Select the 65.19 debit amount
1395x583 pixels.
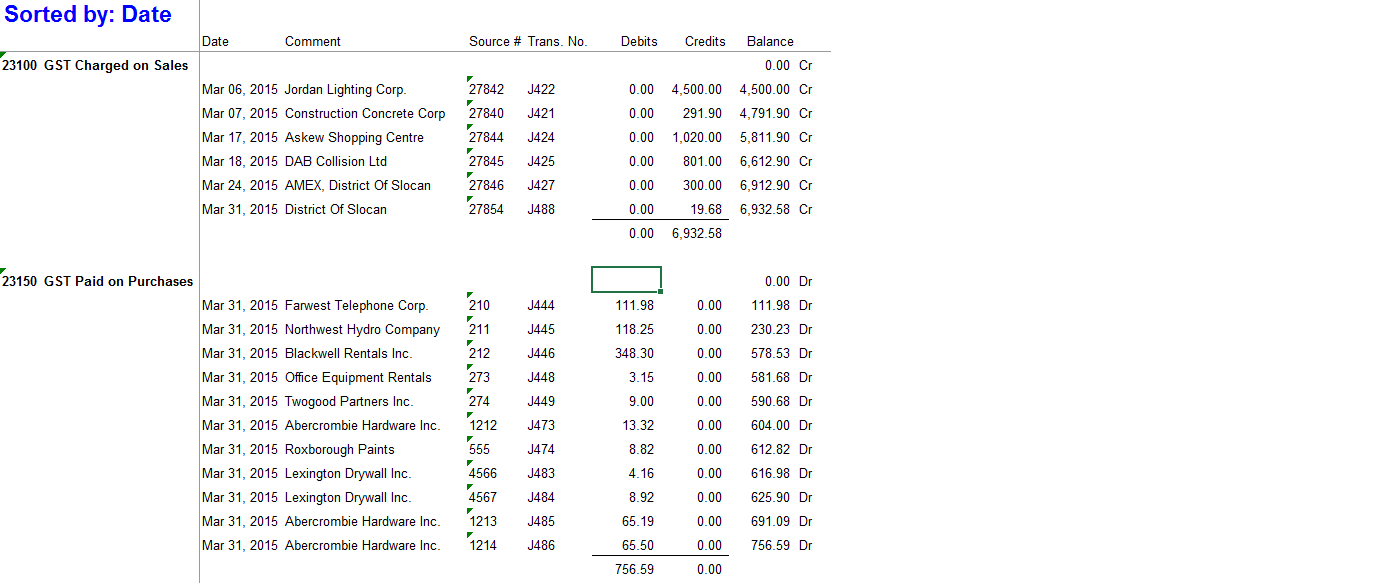coord(638,521)
